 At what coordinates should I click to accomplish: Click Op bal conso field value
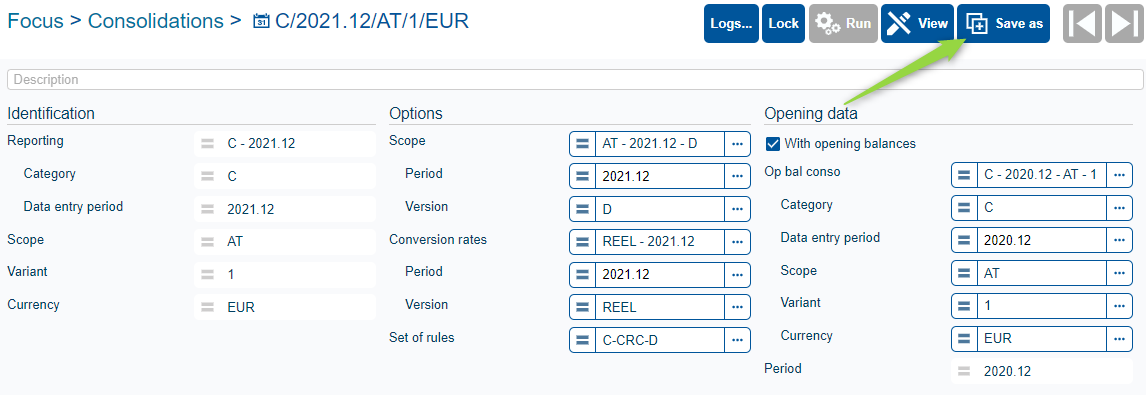point(1042,175)
